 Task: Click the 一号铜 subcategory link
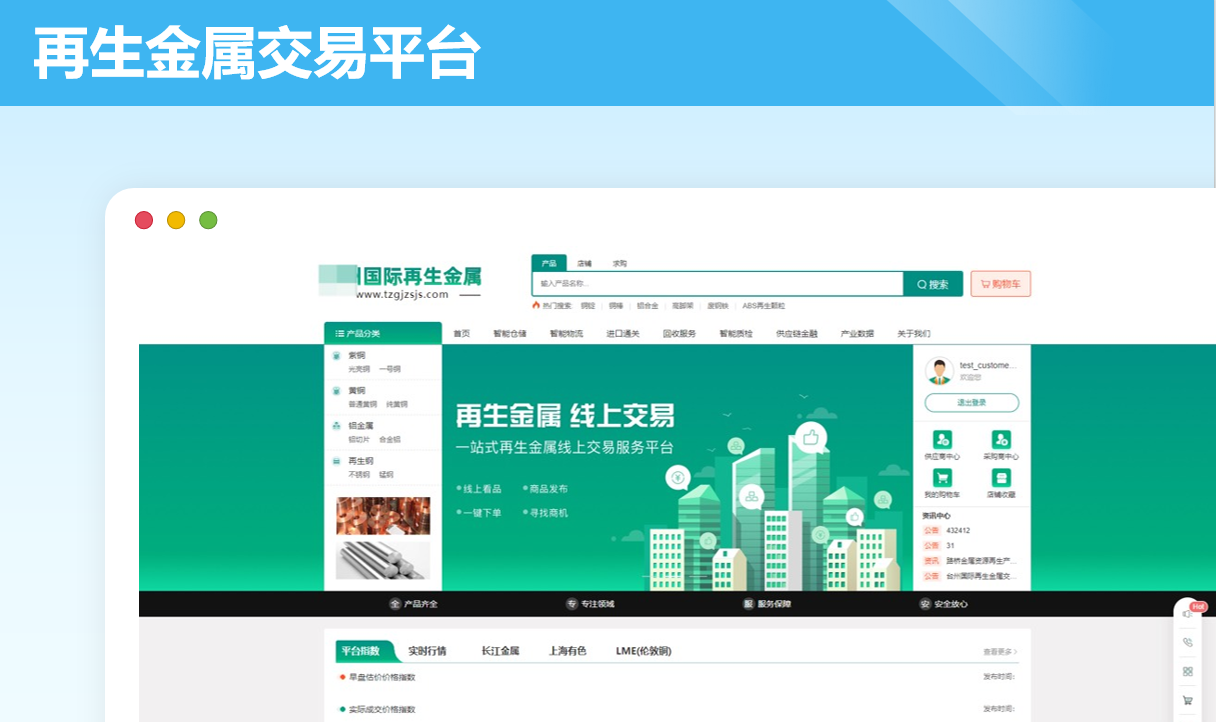click(x=390, y=369)
